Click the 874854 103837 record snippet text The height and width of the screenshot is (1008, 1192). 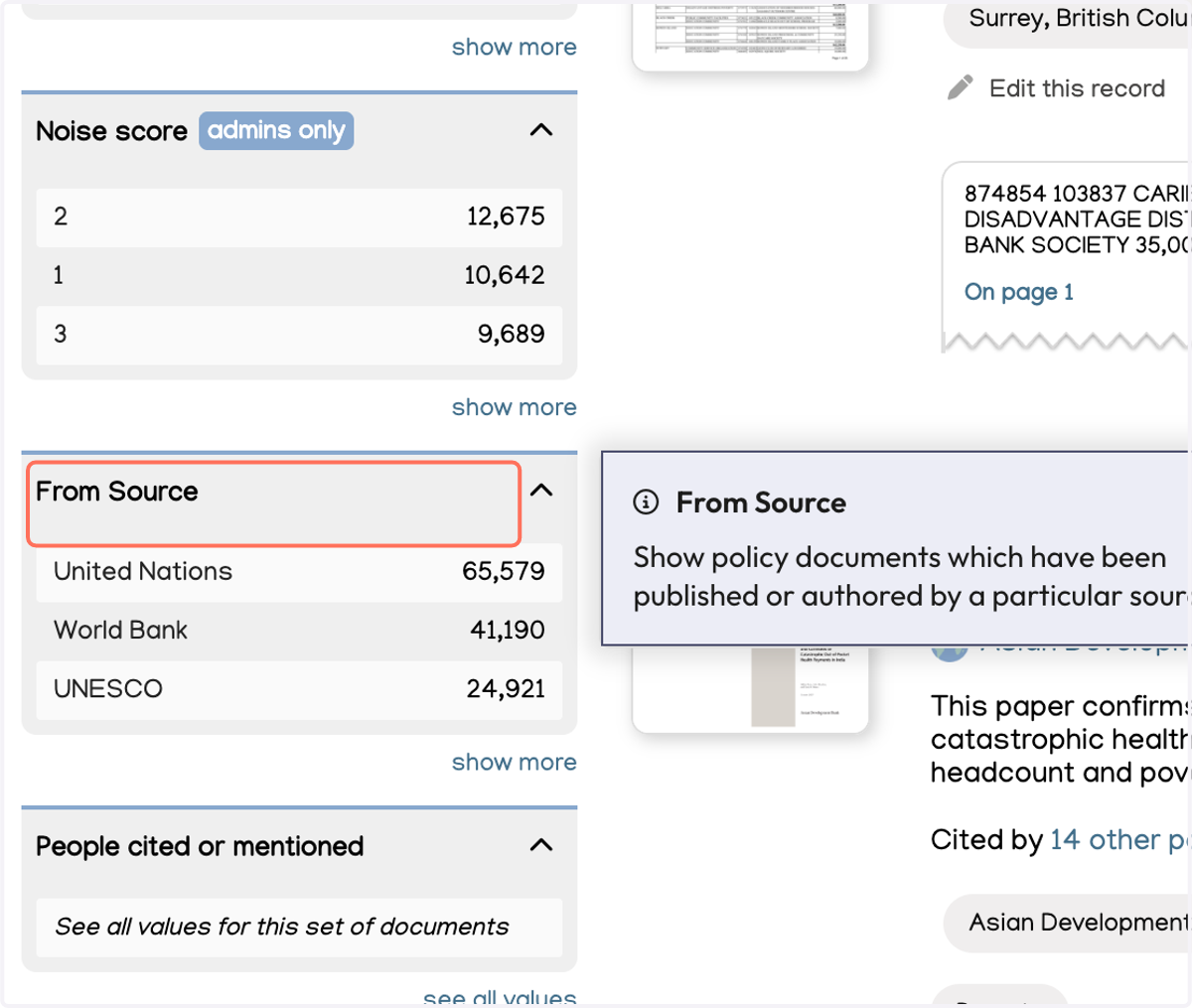pos(1077,219)
